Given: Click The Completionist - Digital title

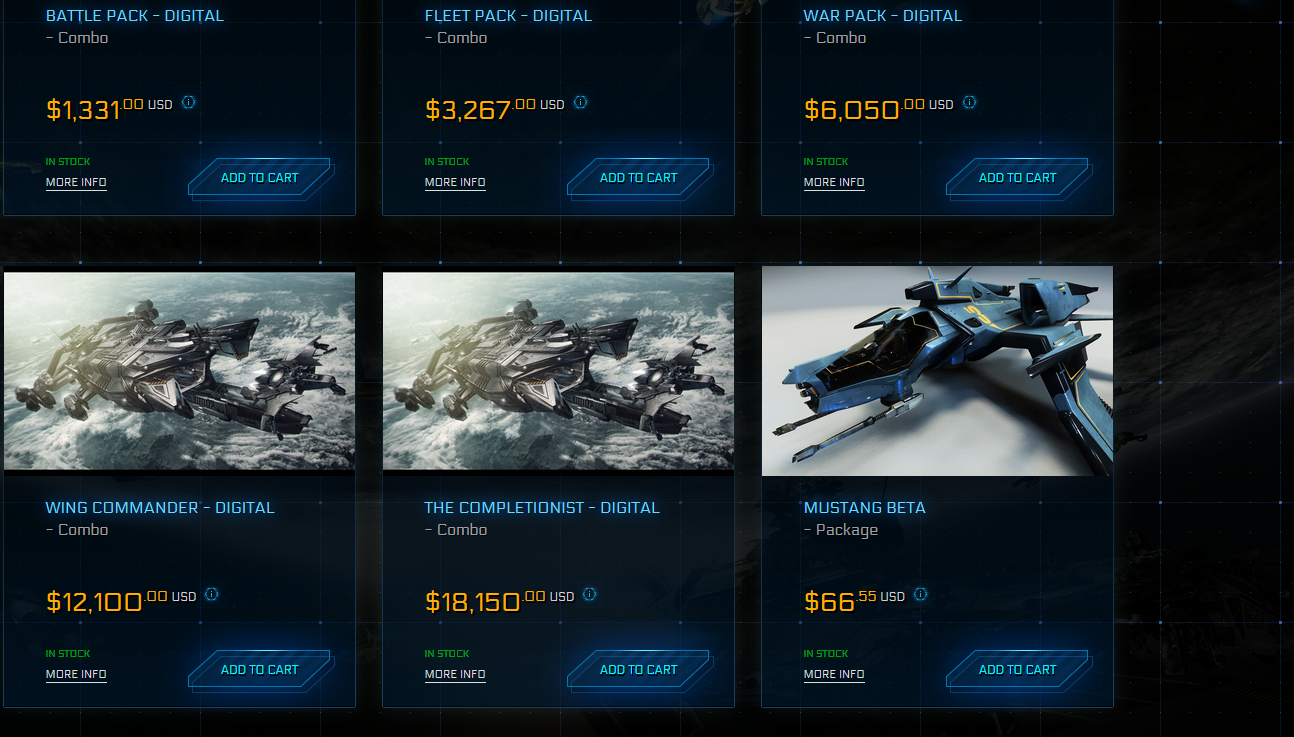Looking at the screenshot, I should pos(542,508).
